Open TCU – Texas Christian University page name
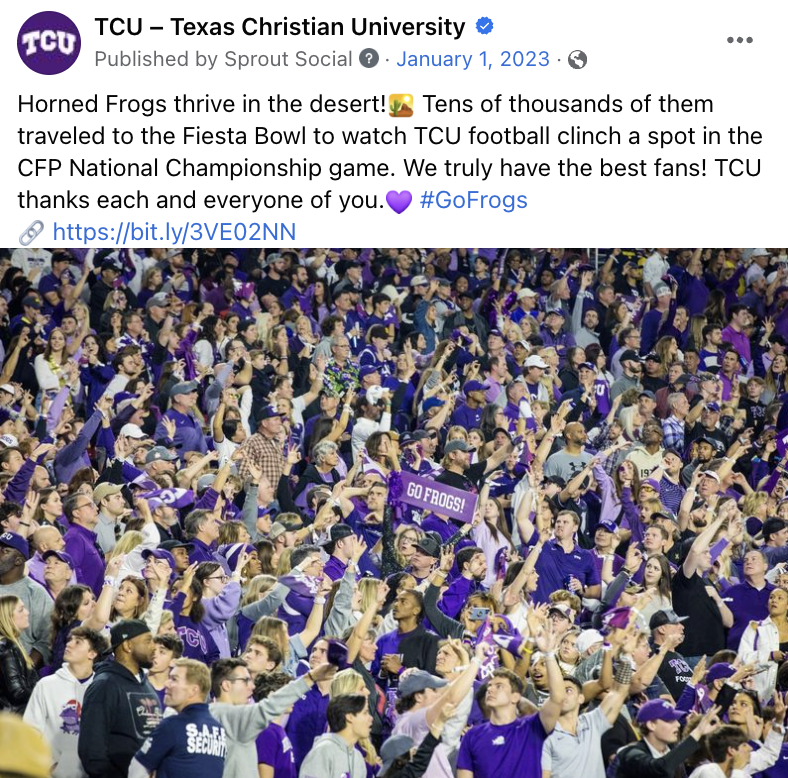 tap(280, 27)
